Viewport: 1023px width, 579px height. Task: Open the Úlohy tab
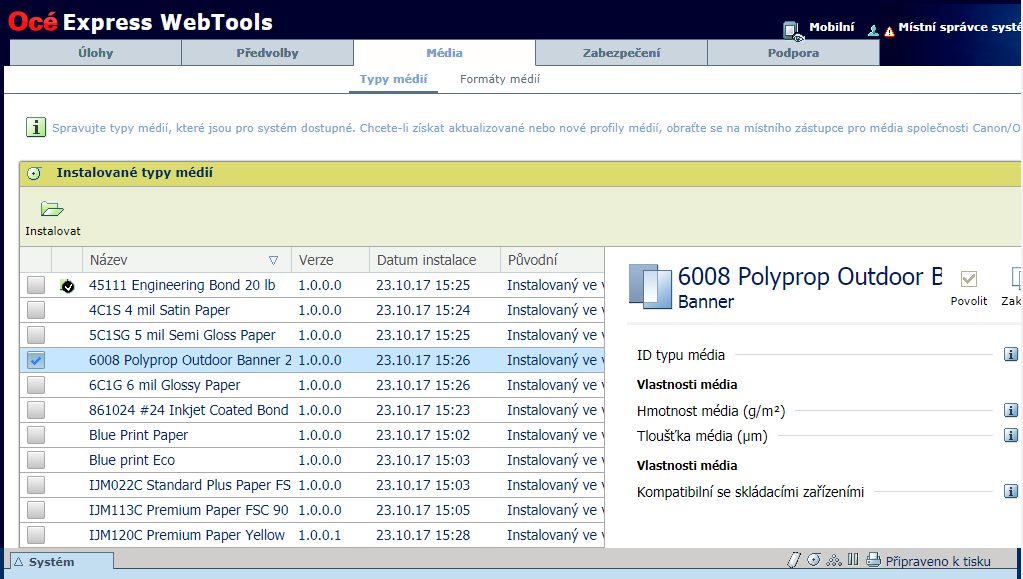96,53
